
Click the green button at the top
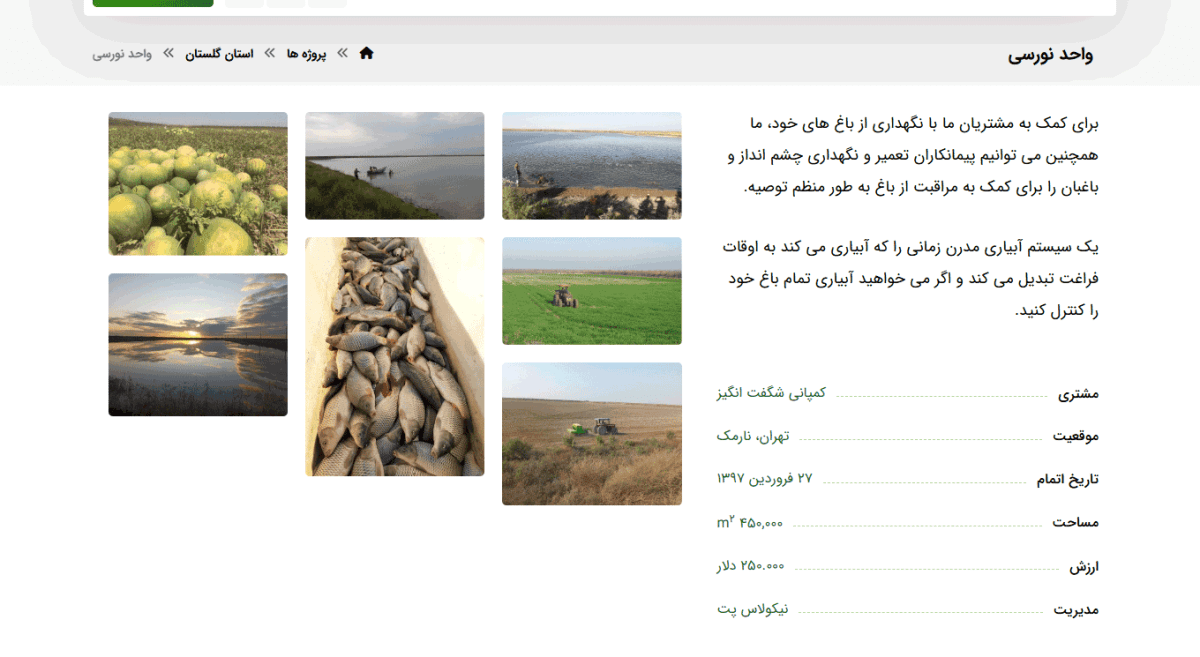[x=152, y=3]
